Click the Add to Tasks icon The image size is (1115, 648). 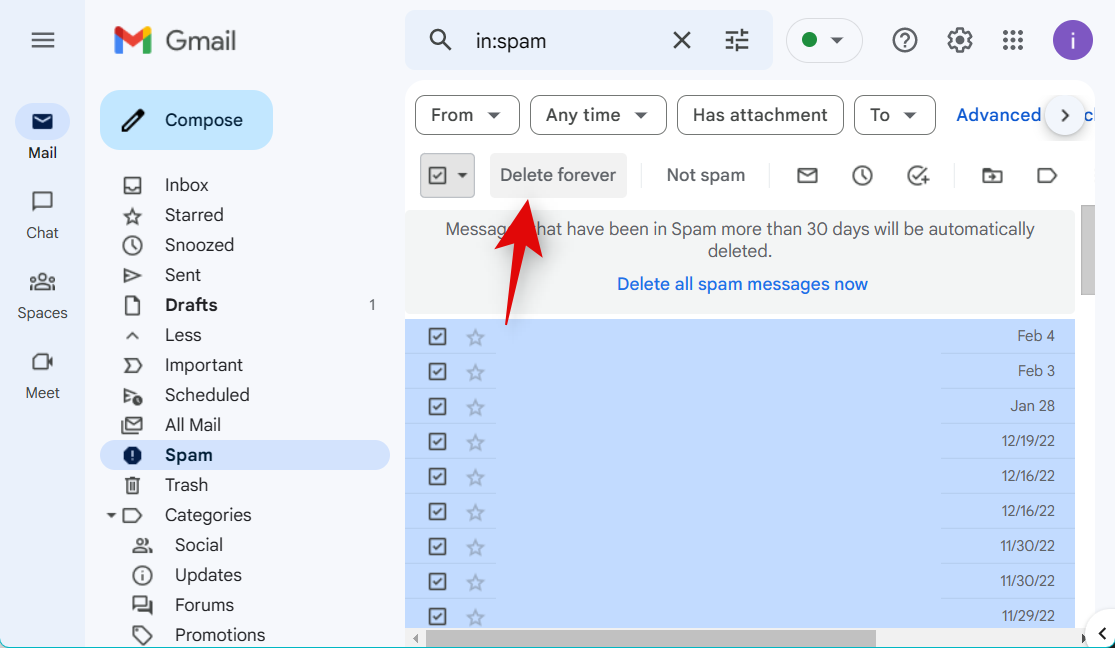918,175
